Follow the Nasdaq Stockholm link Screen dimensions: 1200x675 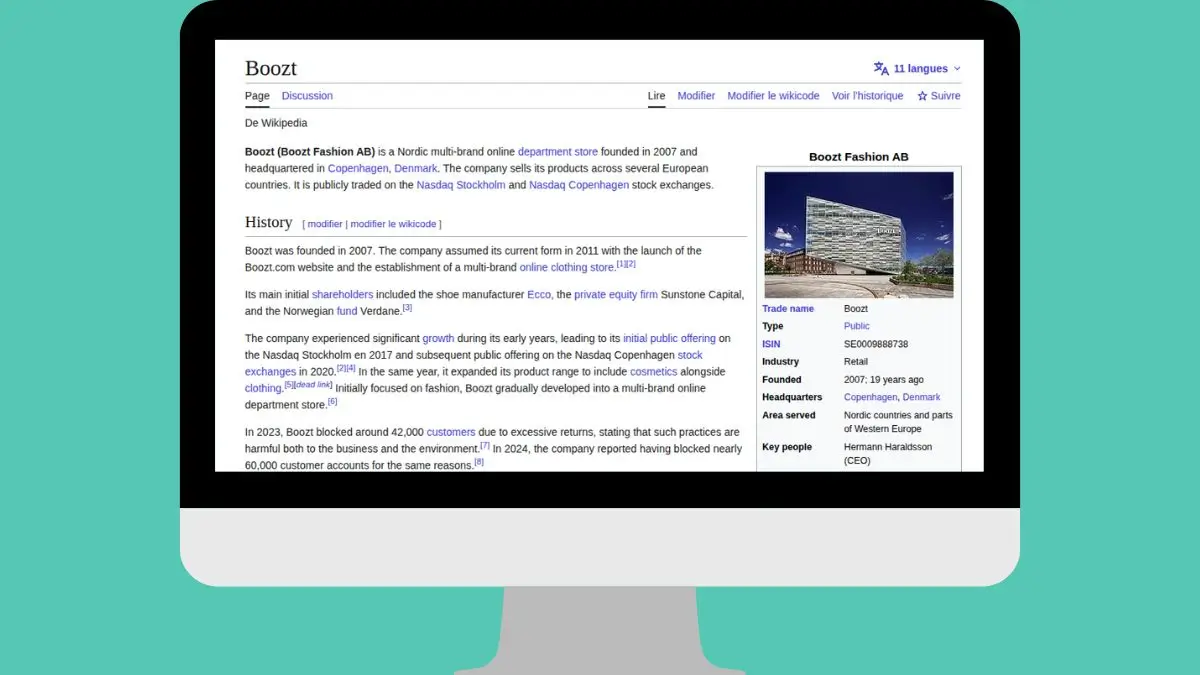click(461, 185)
